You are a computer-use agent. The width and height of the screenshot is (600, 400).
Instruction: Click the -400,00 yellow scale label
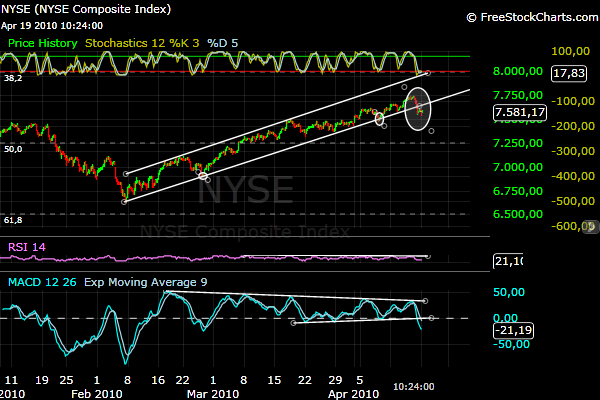[x=573, y=176]
